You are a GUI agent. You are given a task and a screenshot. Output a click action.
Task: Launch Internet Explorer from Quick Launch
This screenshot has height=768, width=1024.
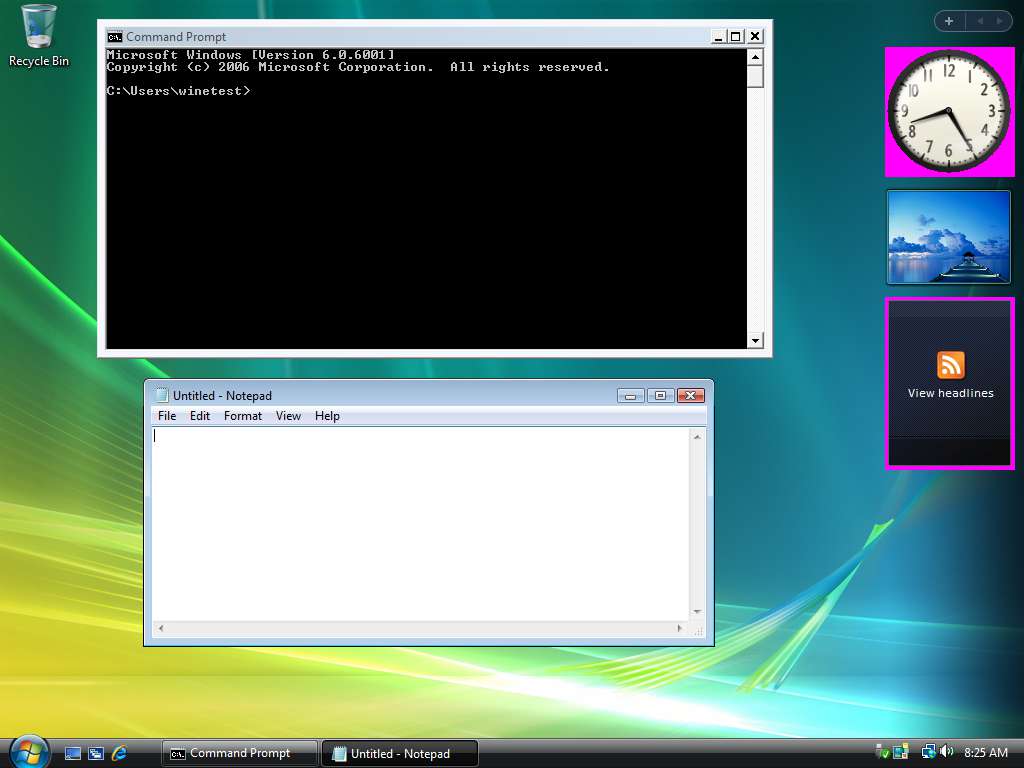120,753
